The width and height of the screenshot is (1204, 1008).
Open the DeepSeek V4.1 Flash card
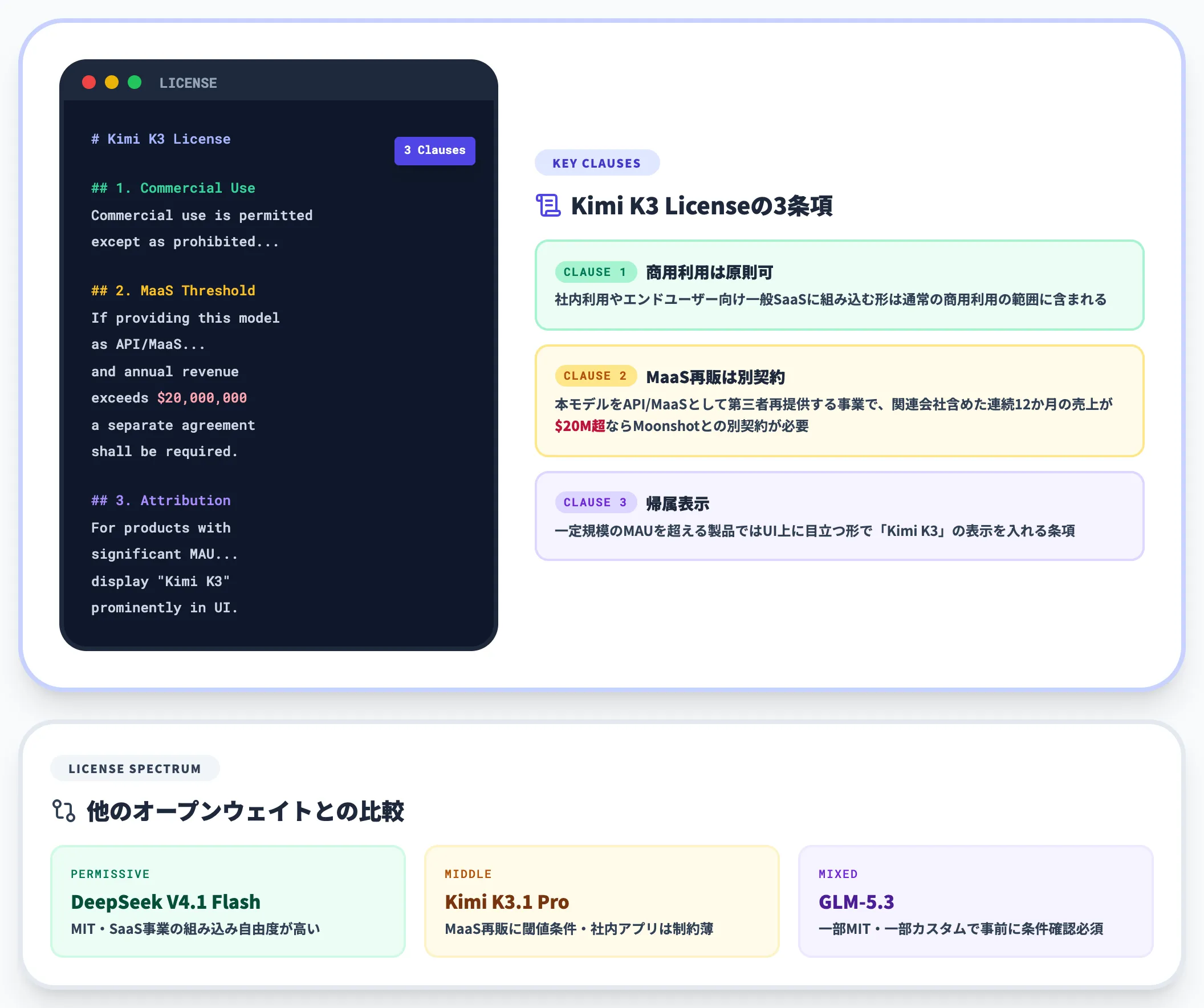pos(228,901)
